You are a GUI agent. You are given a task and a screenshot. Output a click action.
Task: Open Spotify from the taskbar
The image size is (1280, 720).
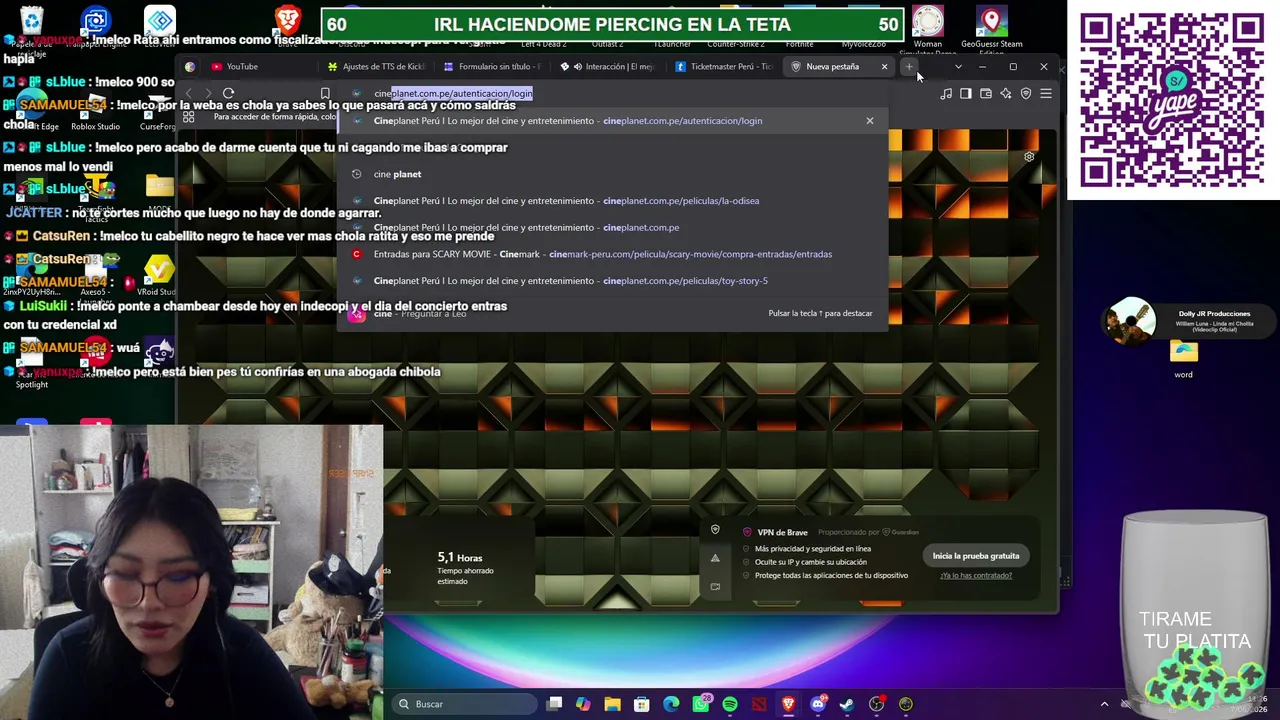click(x=730, y=704)
